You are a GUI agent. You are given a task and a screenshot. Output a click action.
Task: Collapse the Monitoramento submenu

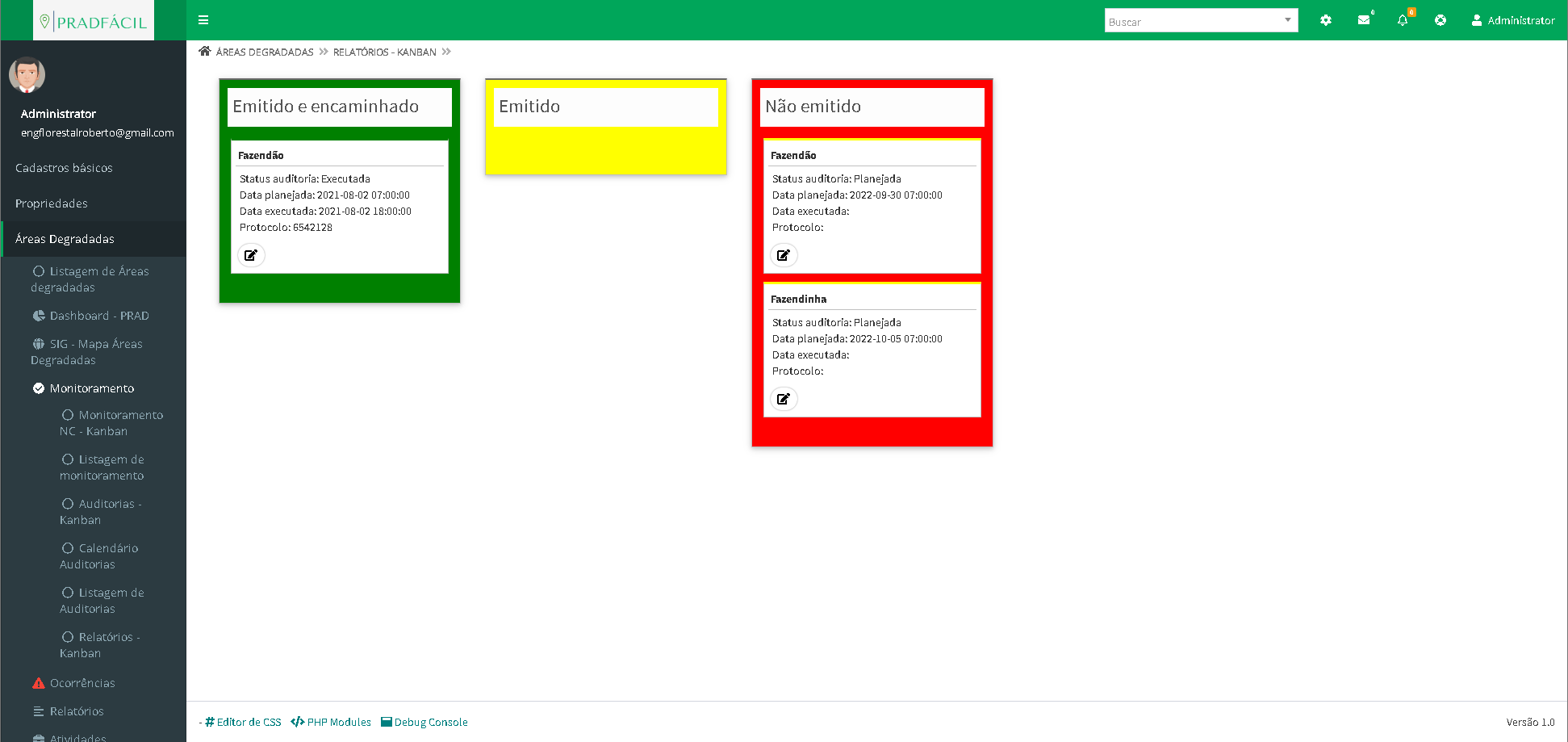[x=91, y=388]
